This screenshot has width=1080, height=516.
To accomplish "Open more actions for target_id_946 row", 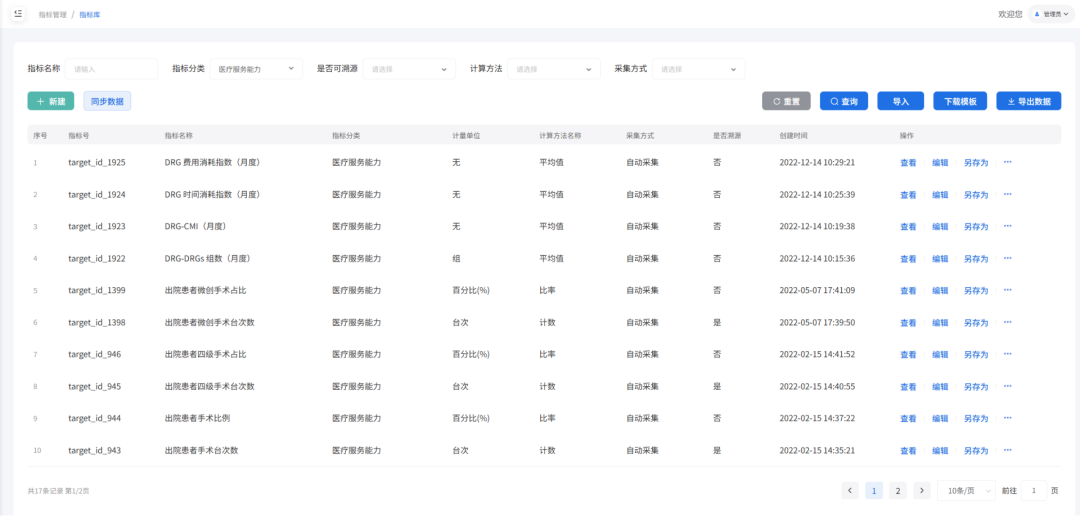I will coord(1007,354).
